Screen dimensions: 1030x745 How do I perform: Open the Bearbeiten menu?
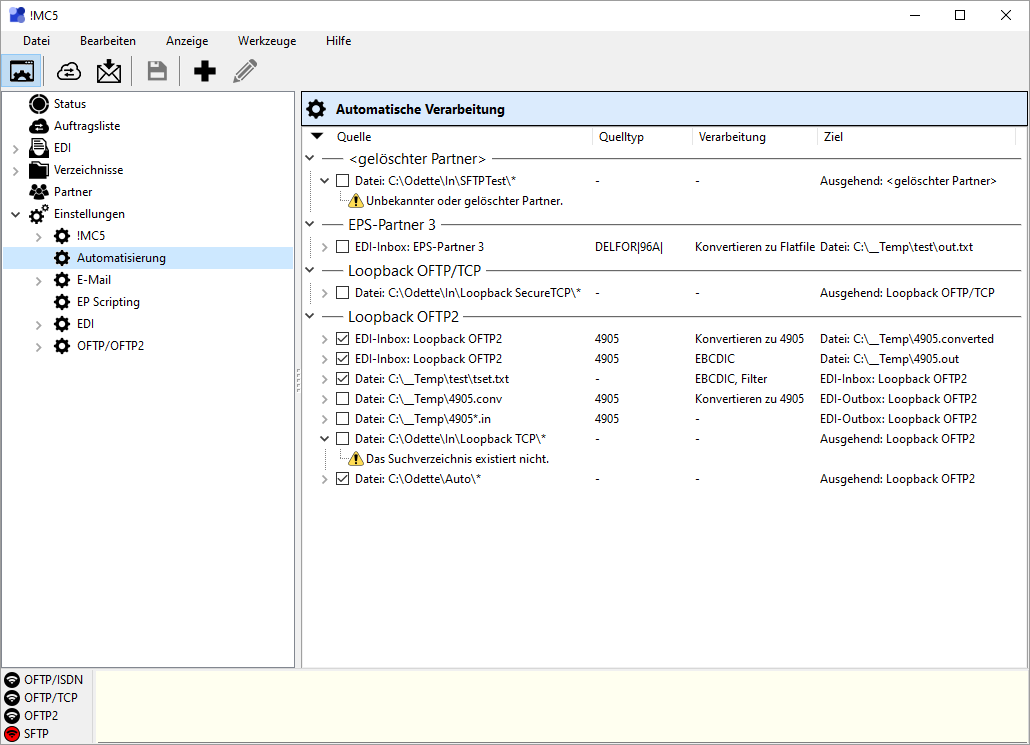pos(108,41)
